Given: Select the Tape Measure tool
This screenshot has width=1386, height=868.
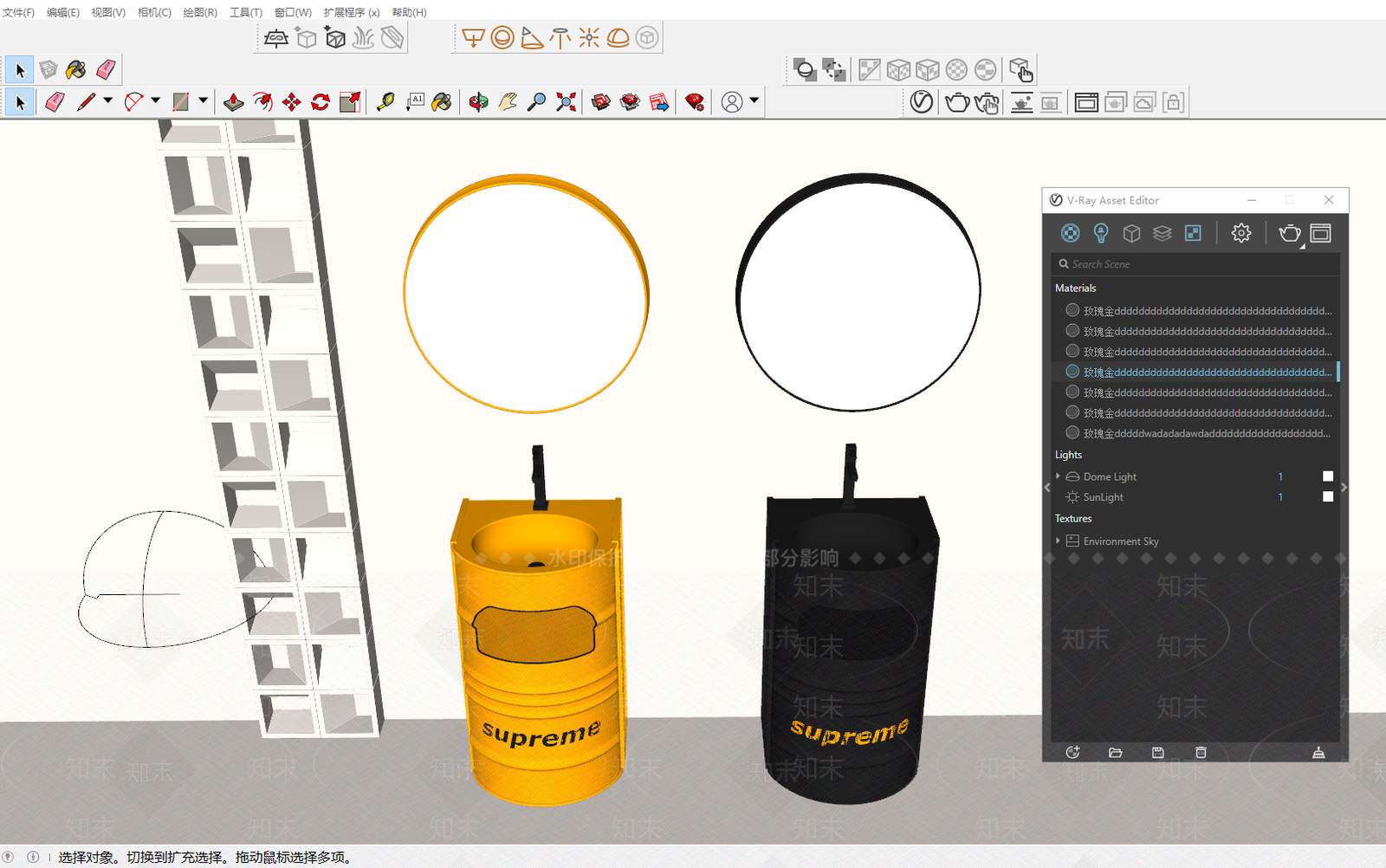Looking at the screenshot, I should point(385,102).
